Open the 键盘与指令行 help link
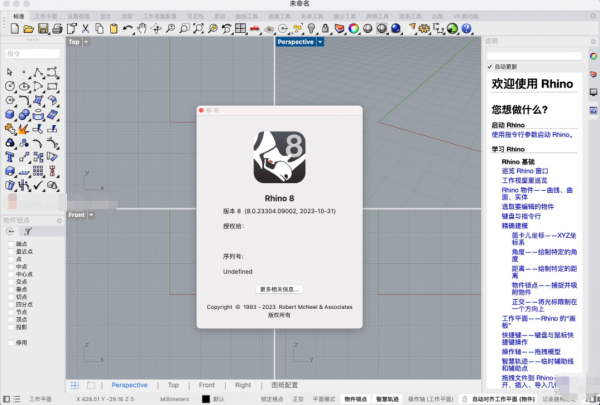 click(x=521, y=216)
